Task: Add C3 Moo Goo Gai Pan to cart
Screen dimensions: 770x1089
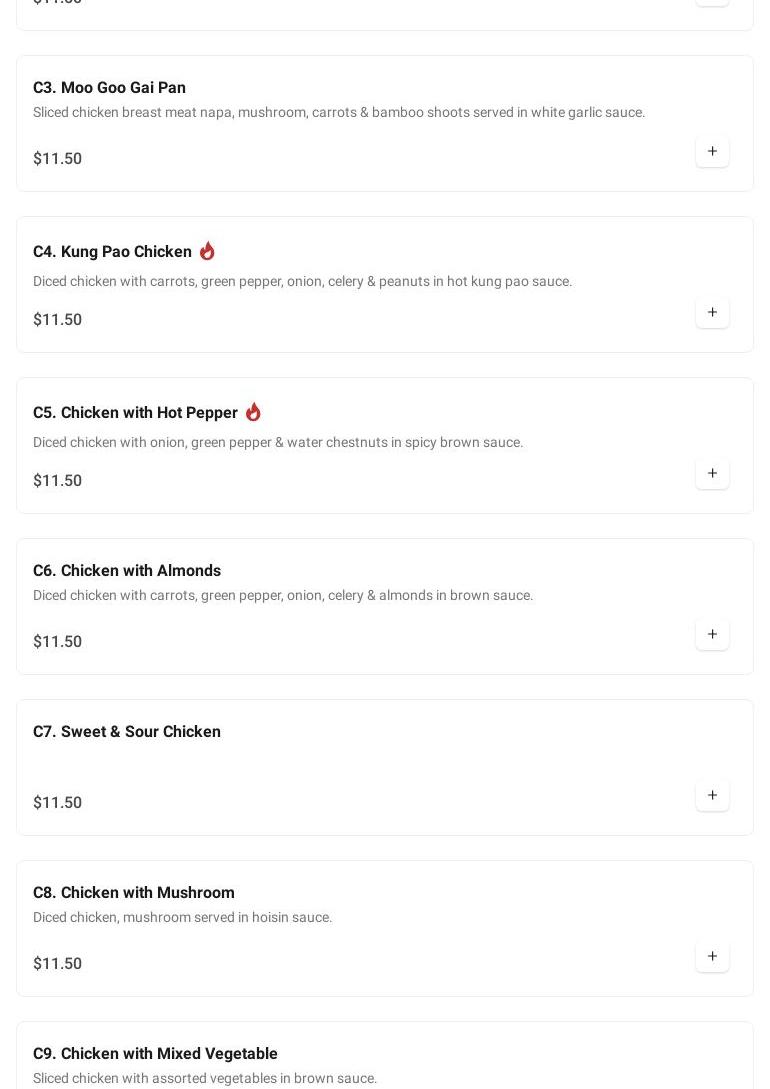Action: [x=712, y=152]
